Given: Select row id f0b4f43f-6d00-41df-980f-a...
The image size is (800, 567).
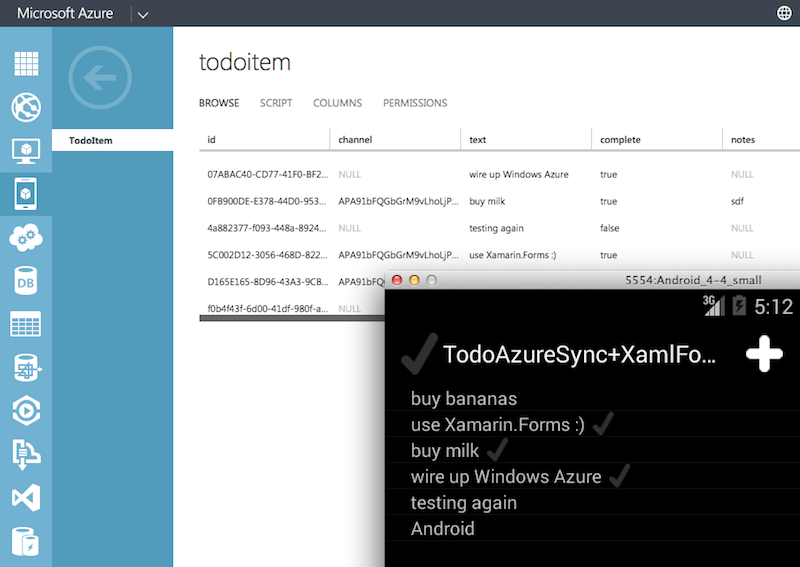Looking at the screenshot, I should click(x=268, y=309).
